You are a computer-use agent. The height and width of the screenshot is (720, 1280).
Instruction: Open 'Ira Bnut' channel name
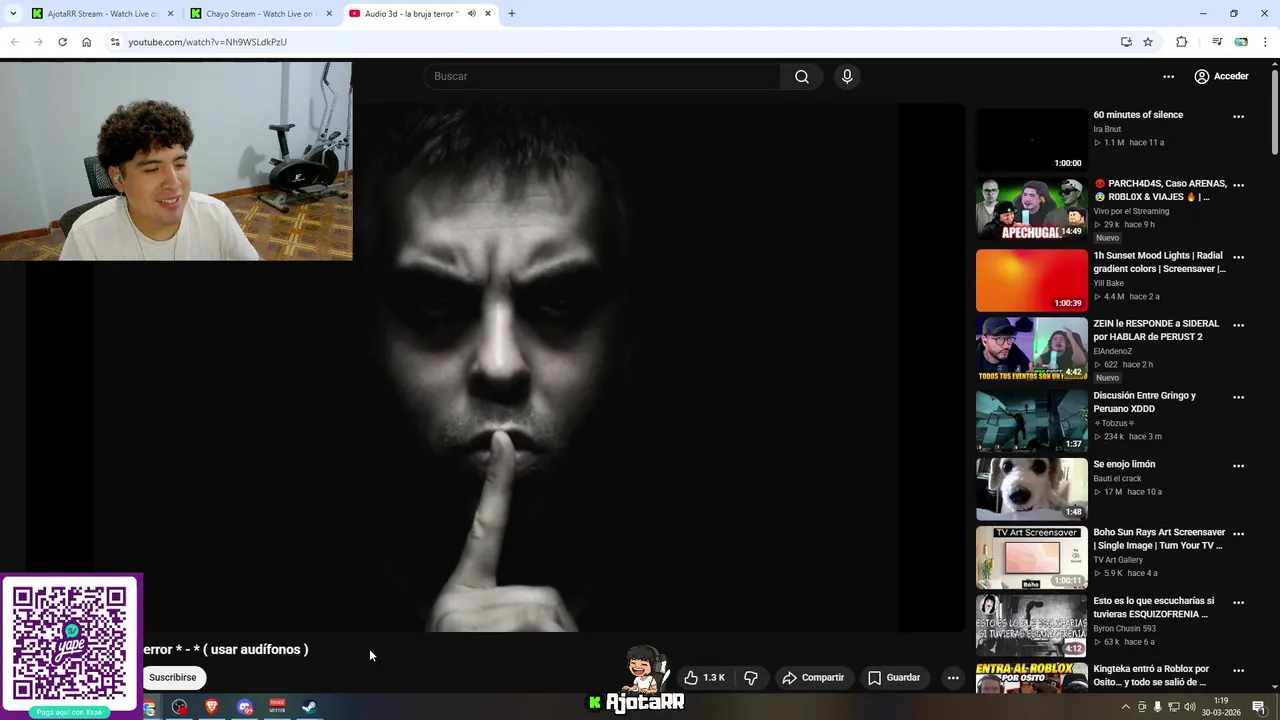coord(1107,129)
